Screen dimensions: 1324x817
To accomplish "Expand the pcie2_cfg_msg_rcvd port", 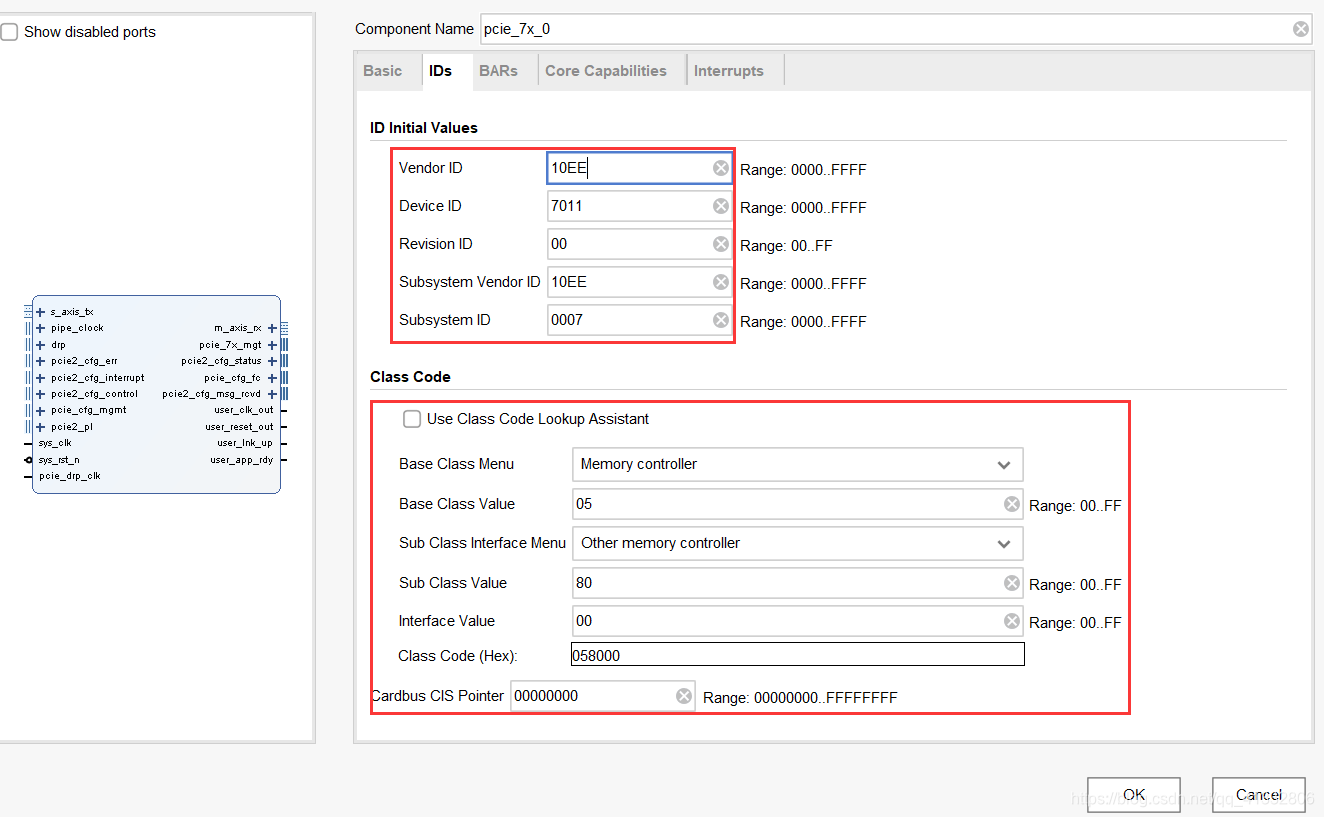I will coord(272,394).
